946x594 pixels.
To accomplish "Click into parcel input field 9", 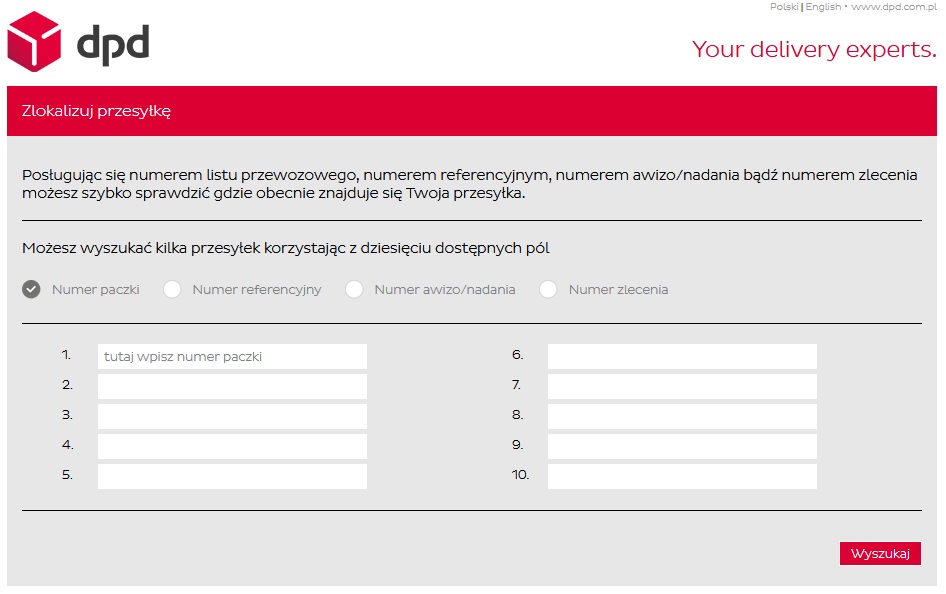I will [x=682, y=446].
